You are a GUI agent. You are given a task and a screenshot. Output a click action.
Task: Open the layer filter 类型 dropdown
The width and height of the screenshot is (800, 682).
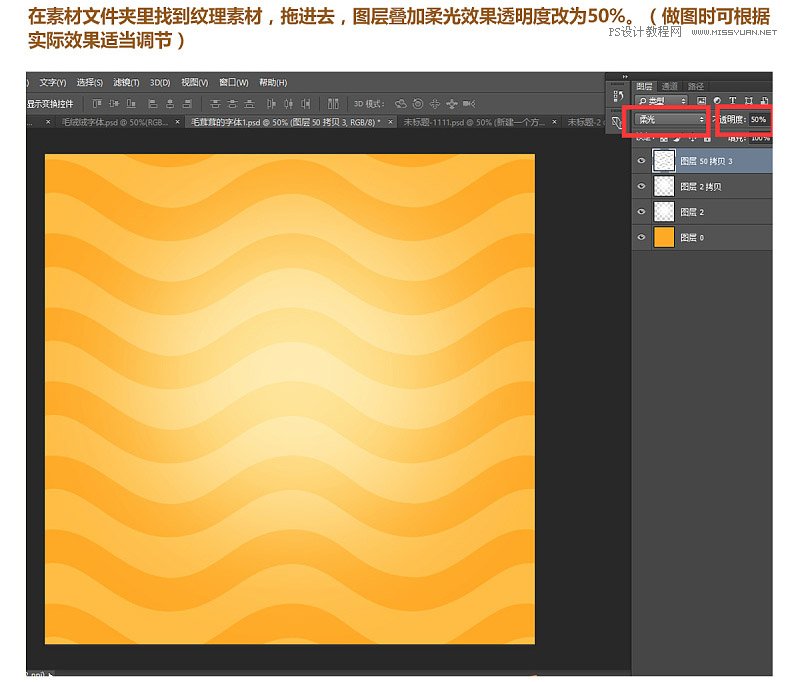(x=662, y=101)
